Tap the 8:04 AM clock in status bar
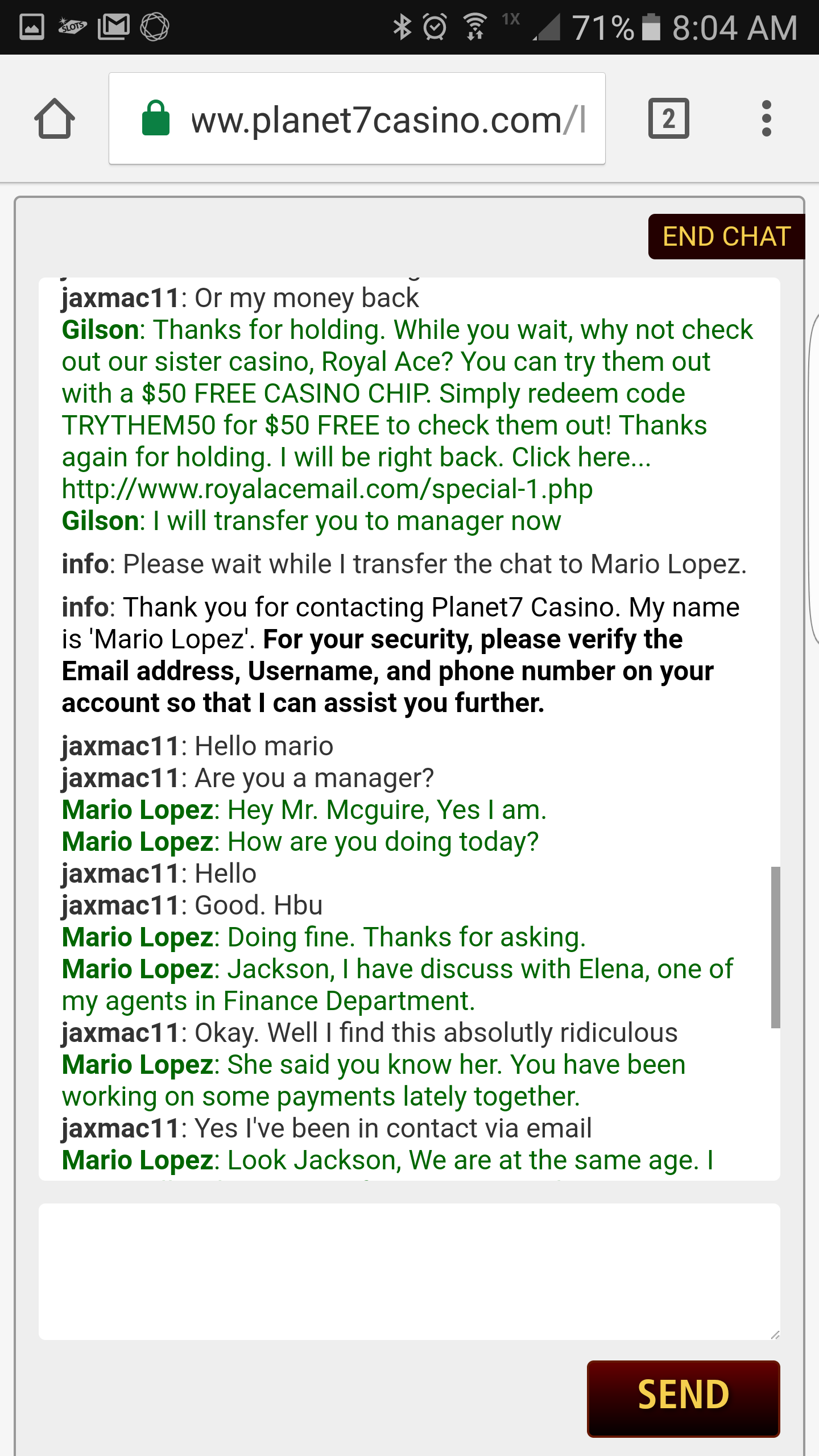Screen dimensions: 819x1456 (734, 28)
